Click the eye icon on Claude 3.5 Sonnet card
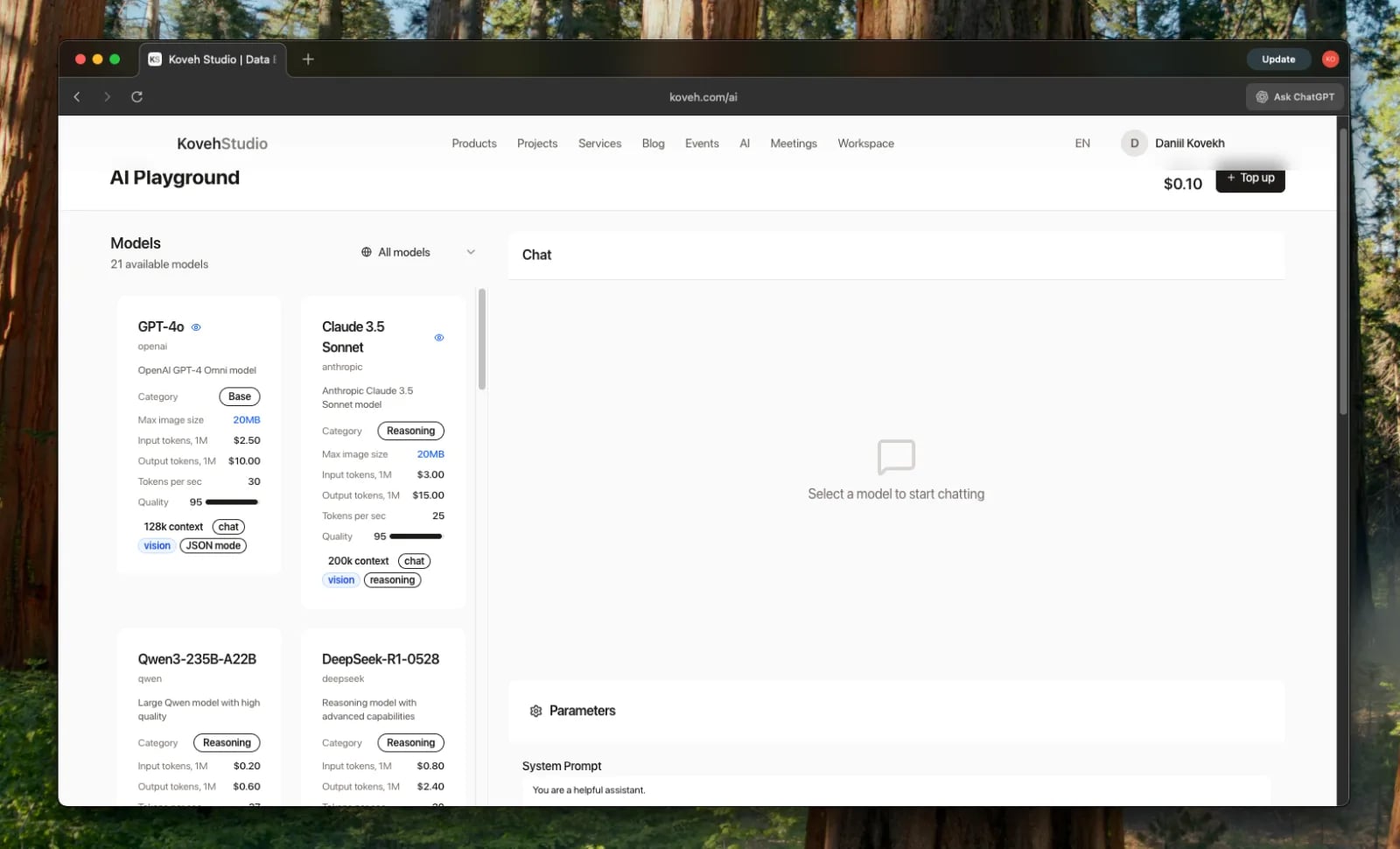The height and width of the screenshot is (849, 1400). point(438,337)
